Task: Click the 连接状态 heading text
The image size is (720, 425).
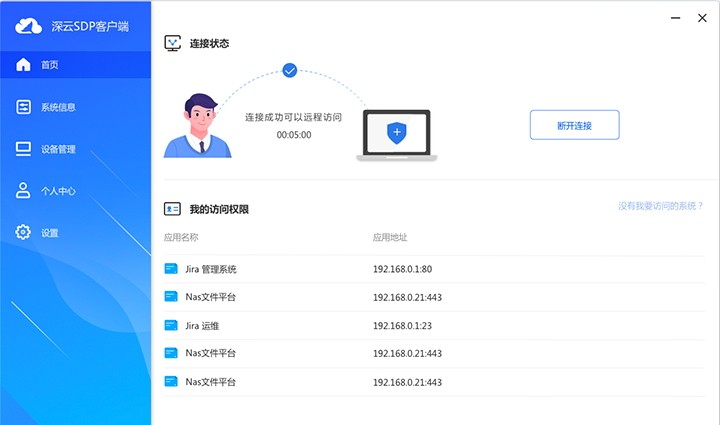Action: 209,43
